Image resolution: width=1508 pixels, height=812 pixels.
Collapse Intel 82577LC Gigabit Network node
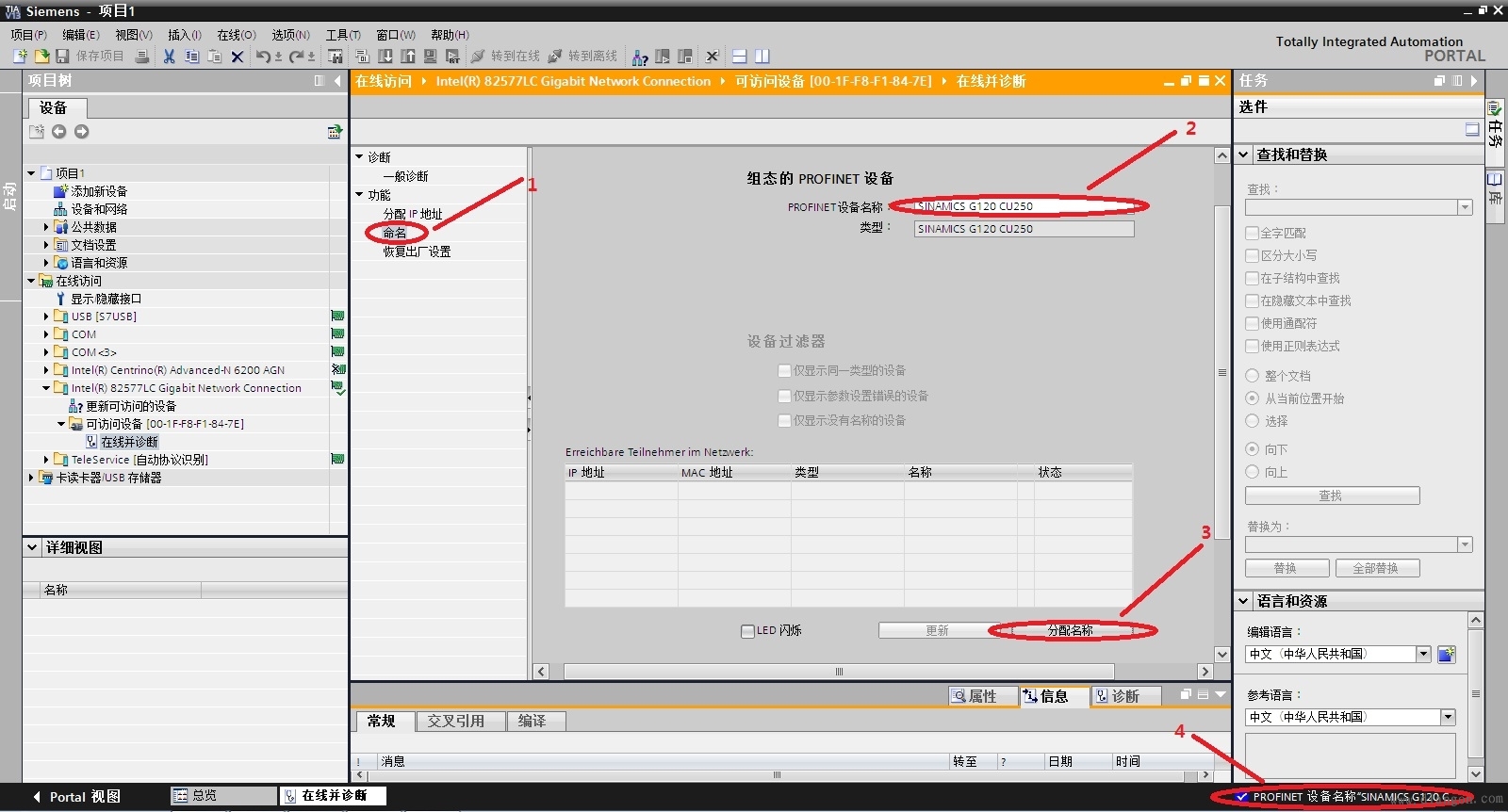coord(46,388)
